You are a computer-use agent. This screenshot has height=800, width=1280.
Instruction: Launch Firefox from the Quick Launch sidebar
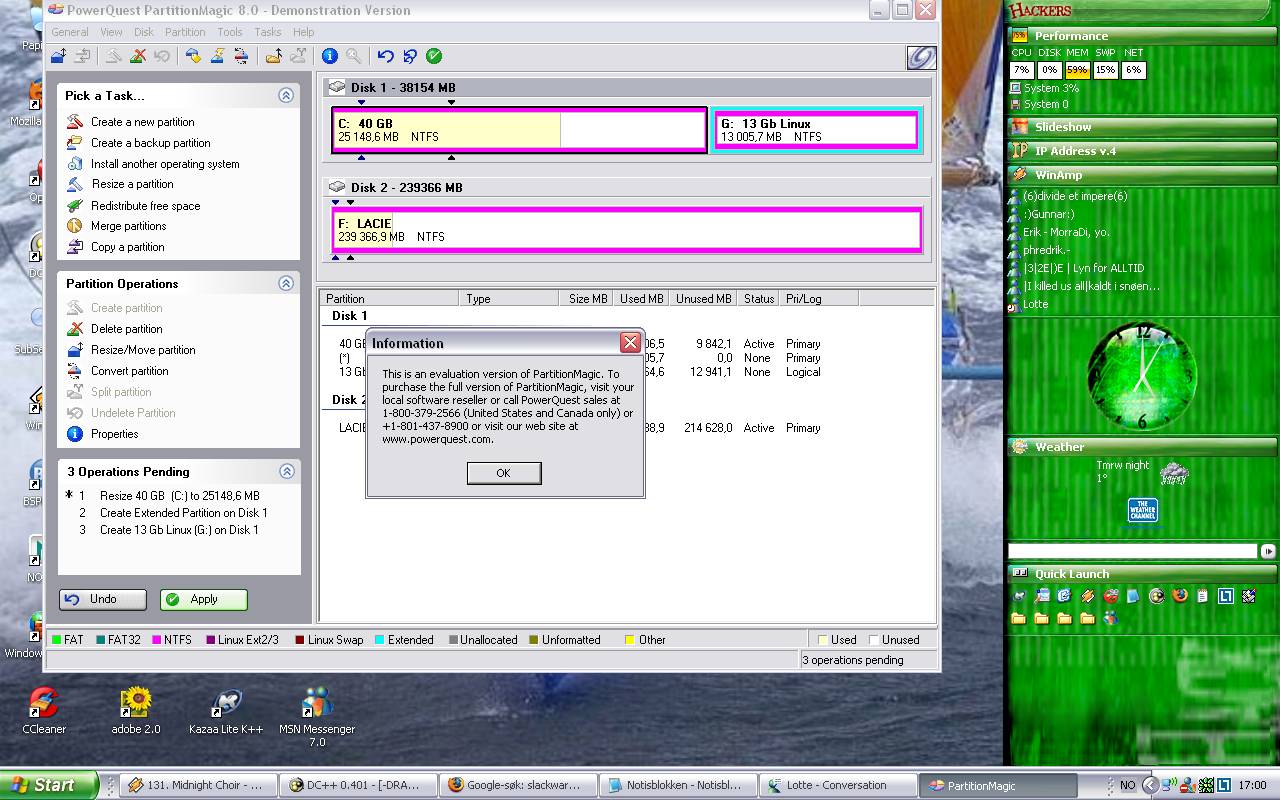(1180, 596)
